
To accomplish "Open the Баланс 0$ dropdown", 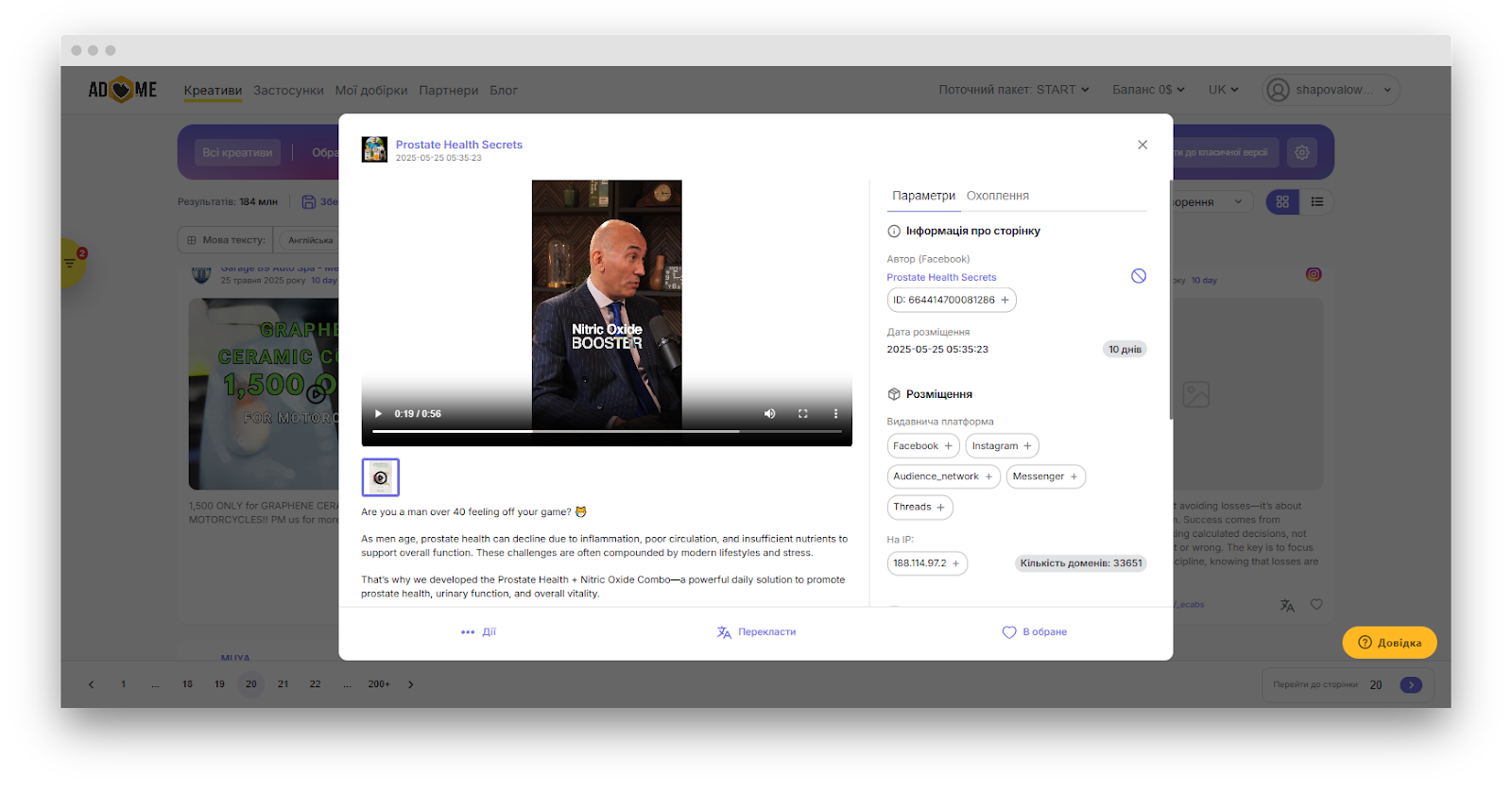I will coord(1147,90).
